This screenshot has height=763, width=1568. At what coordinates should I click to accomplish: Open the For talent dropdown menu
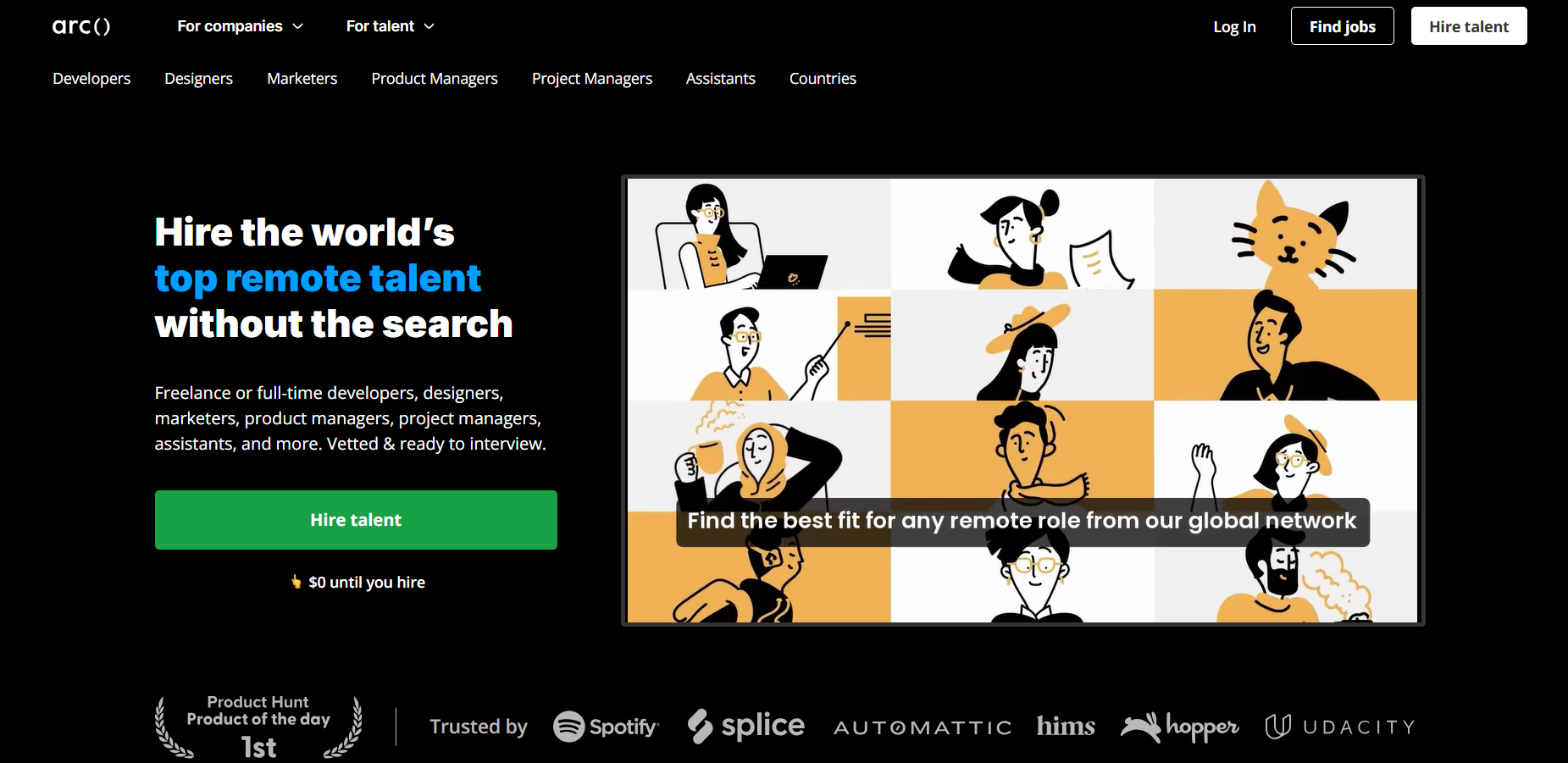click(x=390, y=26)
